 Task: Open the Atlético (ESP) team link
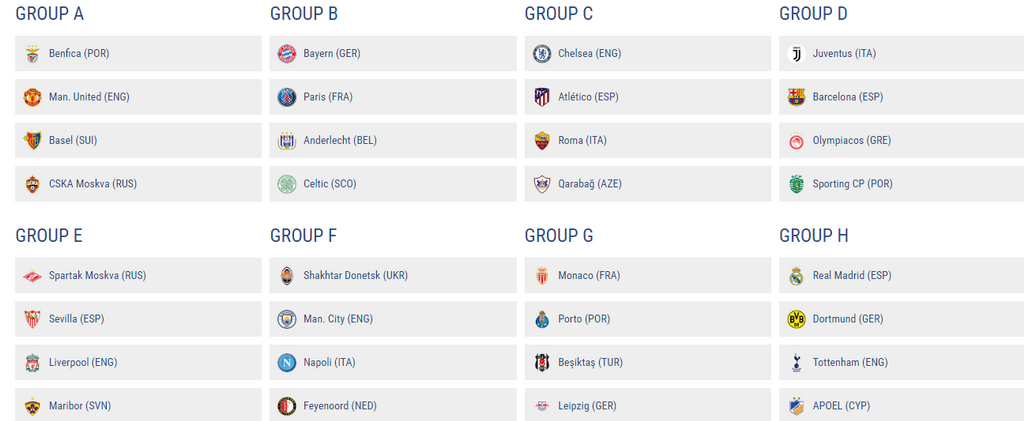(x=588, y=97)
